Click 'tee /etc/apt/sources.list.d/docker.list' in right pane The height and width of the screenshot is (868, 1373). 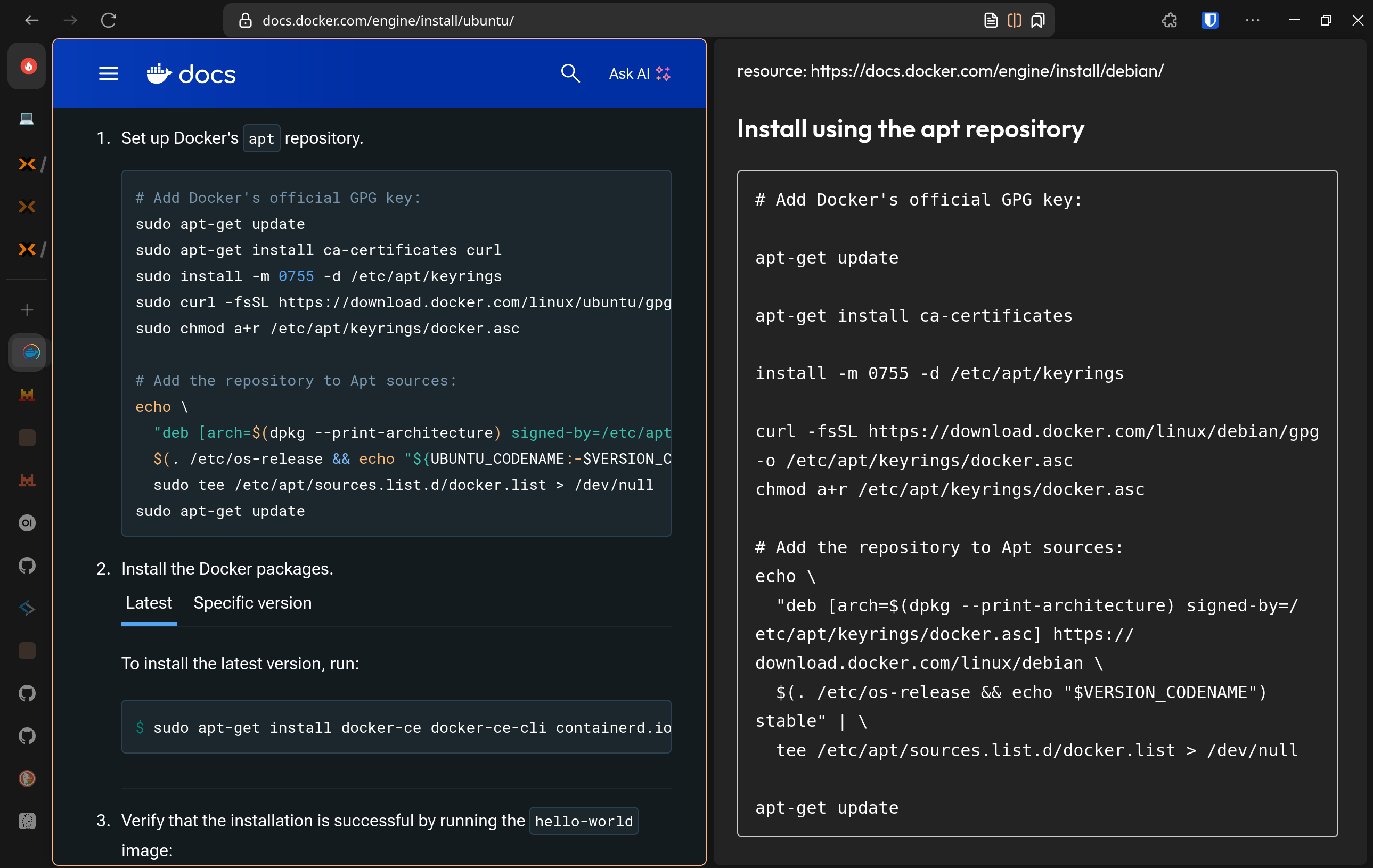click(x=1037, y=751)
